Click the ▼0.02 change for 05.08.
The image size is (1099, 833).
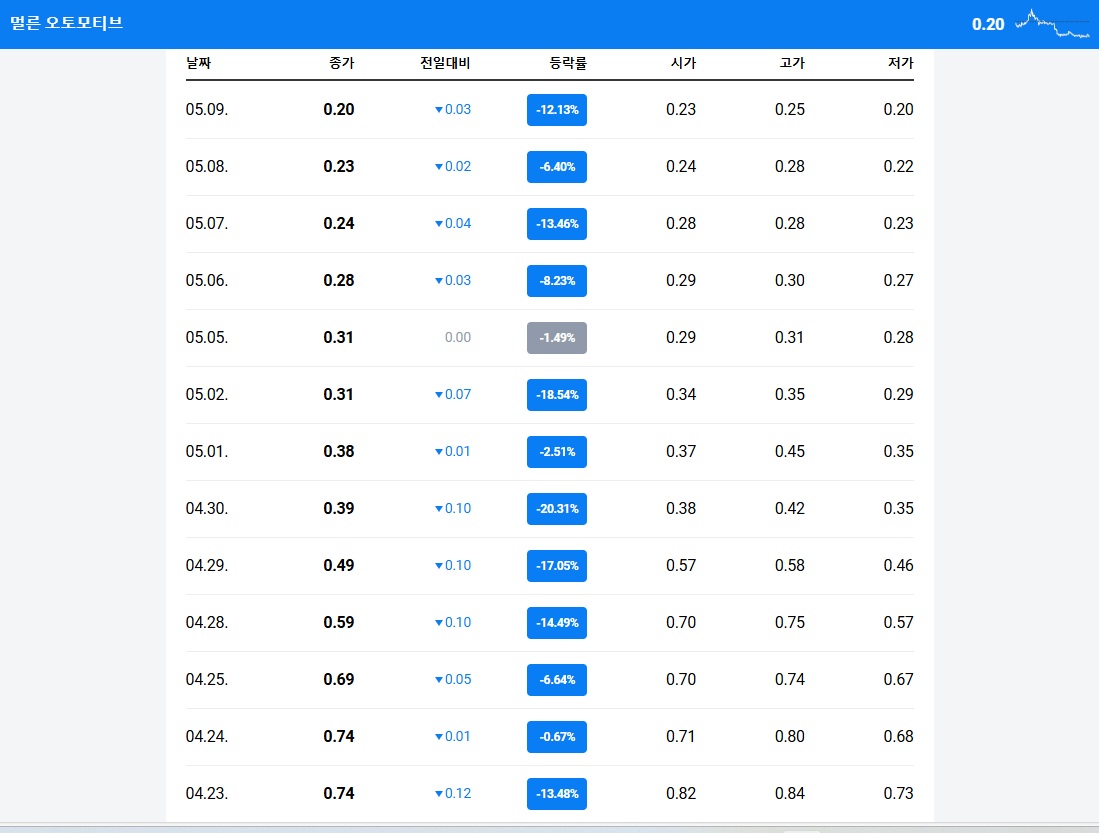[x=453, y=166]
